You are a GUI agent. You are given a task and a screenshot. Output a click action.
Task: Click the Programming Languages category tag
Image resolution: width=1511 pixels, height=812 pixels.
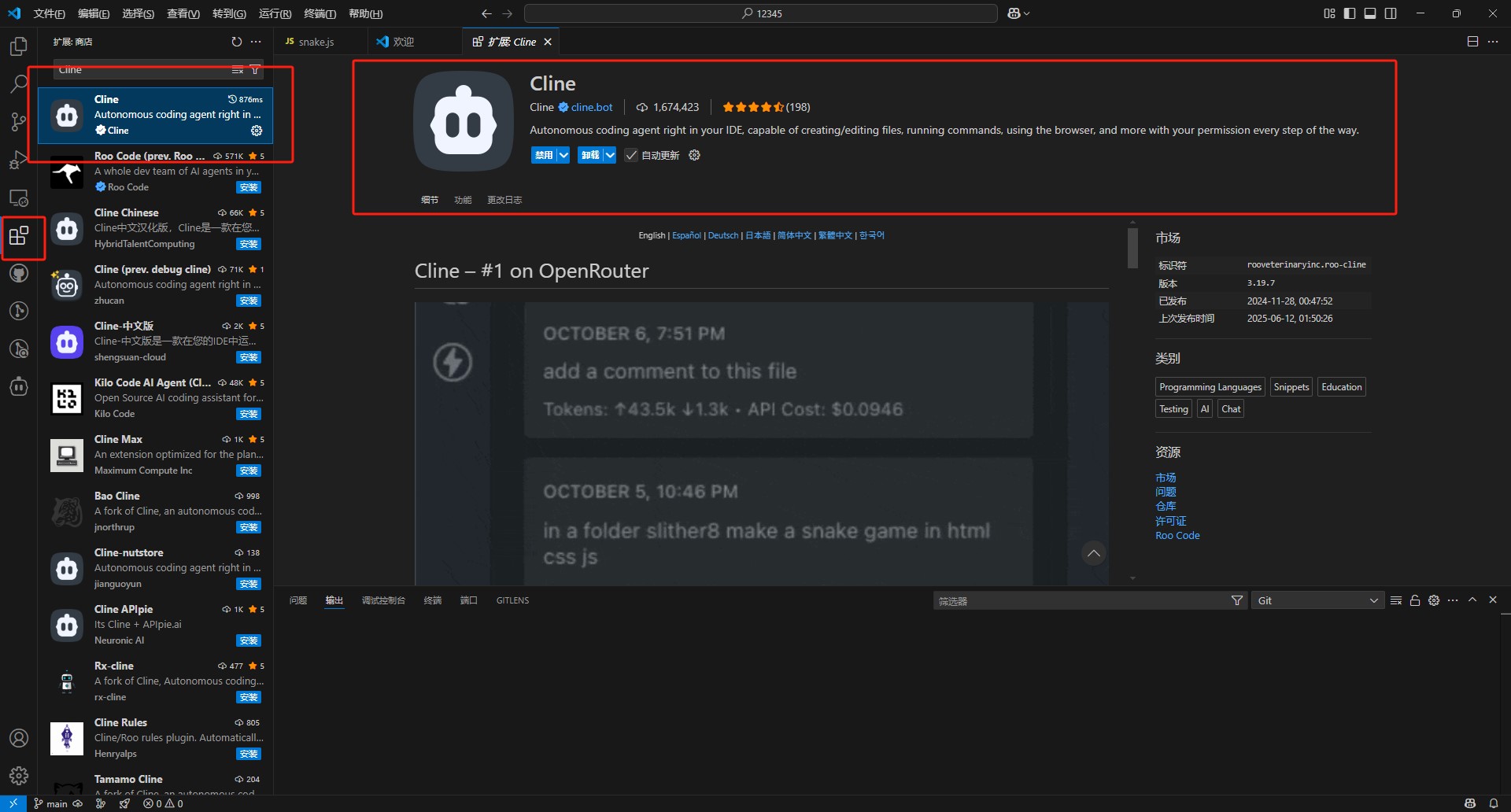[1210, 387]
